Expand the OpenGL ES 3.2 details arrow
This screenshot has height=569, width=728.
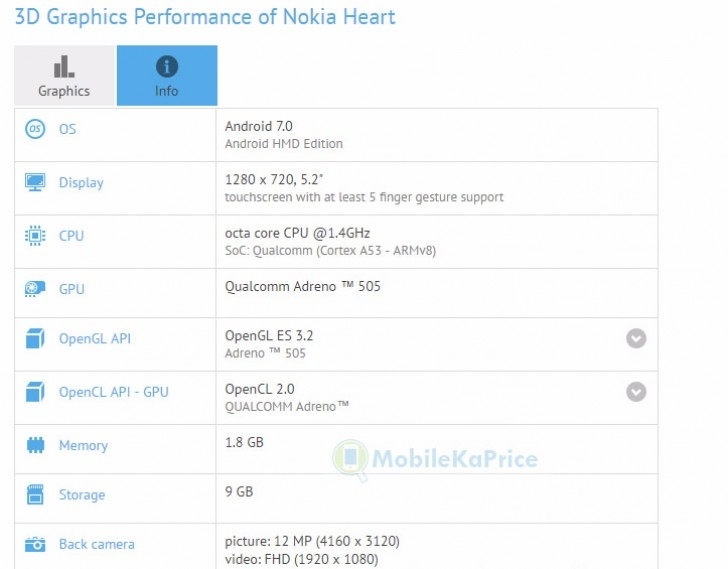click(636, 339)
